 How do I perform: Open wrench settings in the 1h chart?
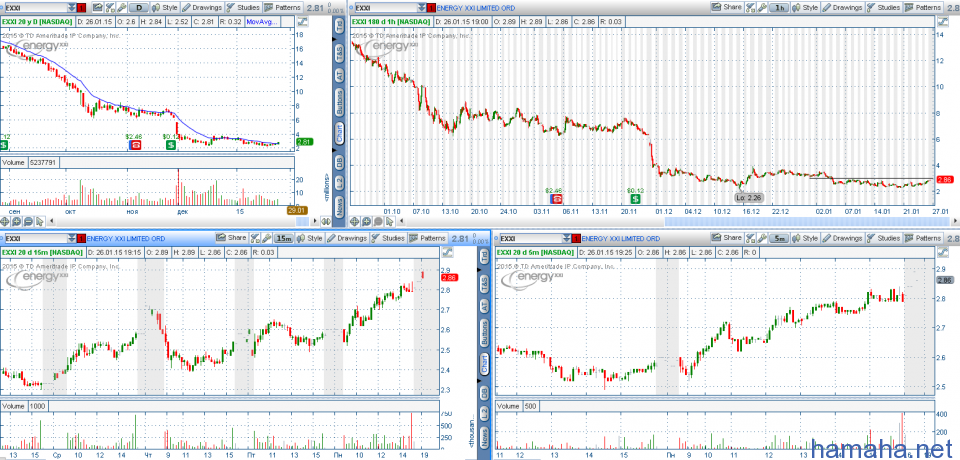click(762, 8)
